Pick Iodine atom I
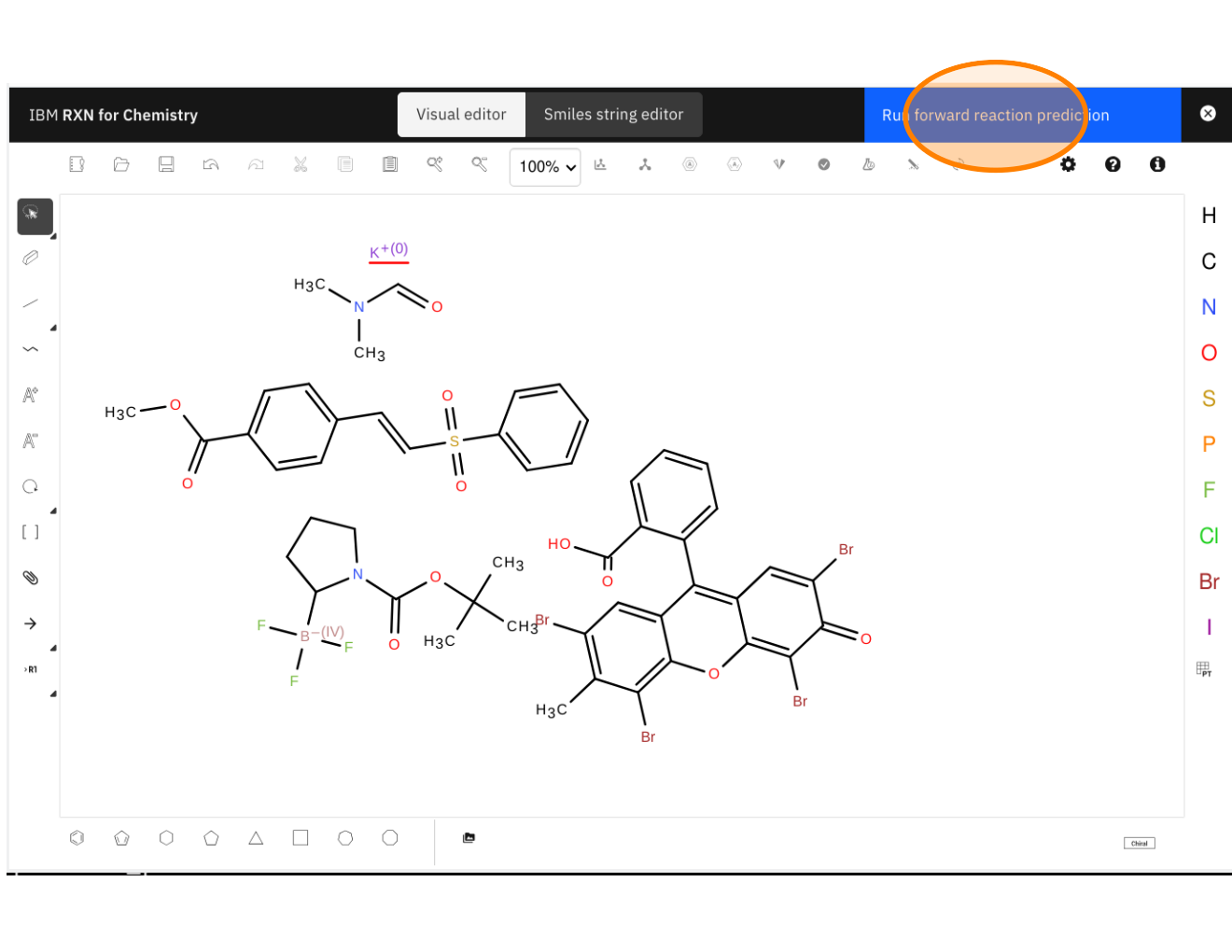The height and width of the screenshot is (952, 1232). [x=1209, y=627]
